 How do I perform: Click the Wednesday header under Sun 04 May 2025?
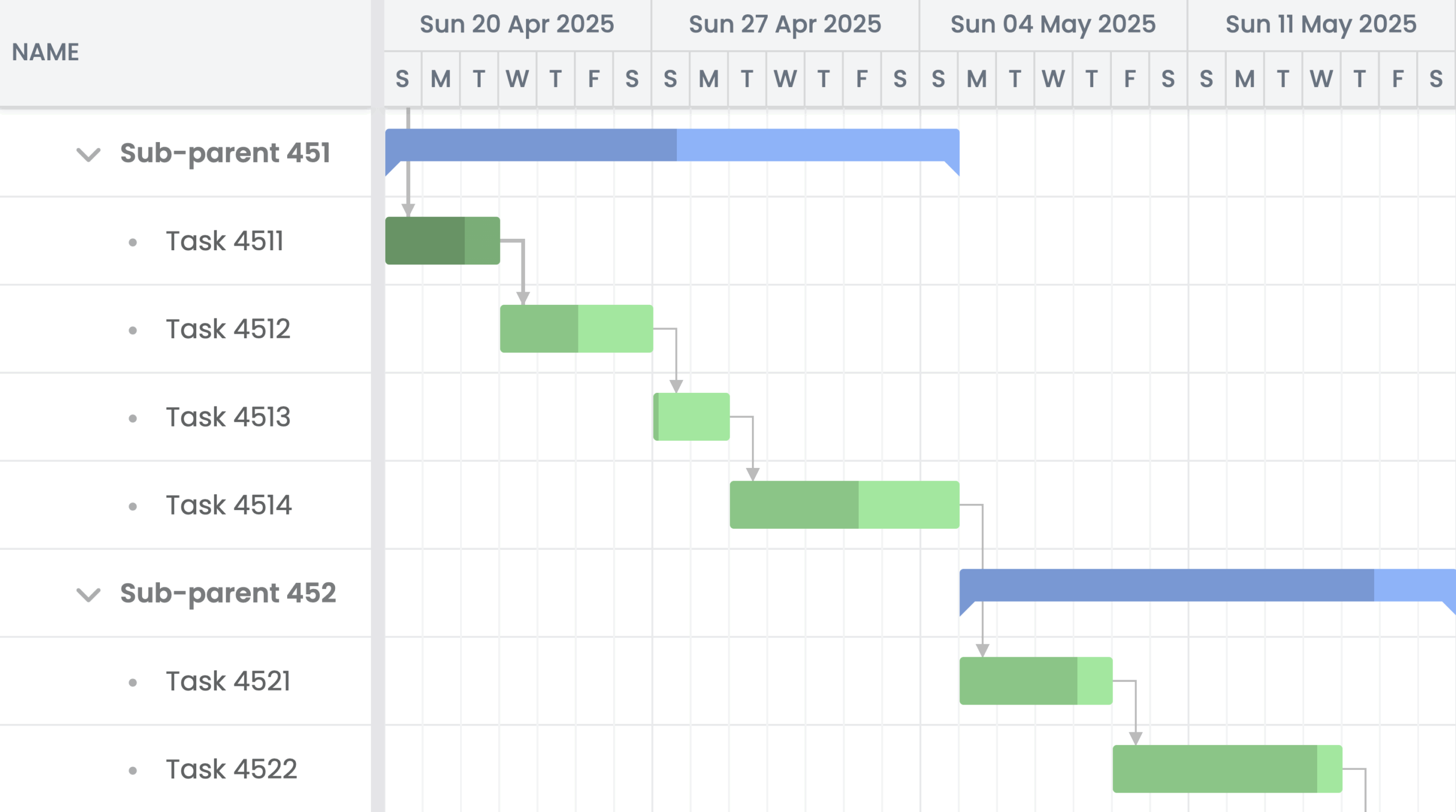pyautogui.click(x=1053, y=79)
